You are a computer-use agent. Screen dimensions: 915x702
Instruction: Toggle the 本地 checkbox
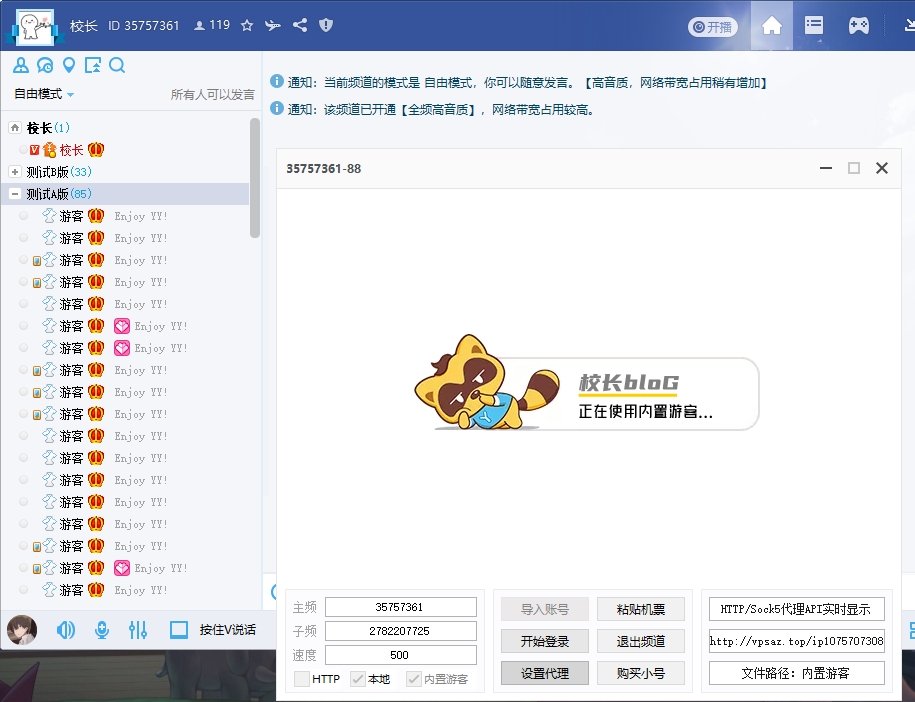pos(358,679)
